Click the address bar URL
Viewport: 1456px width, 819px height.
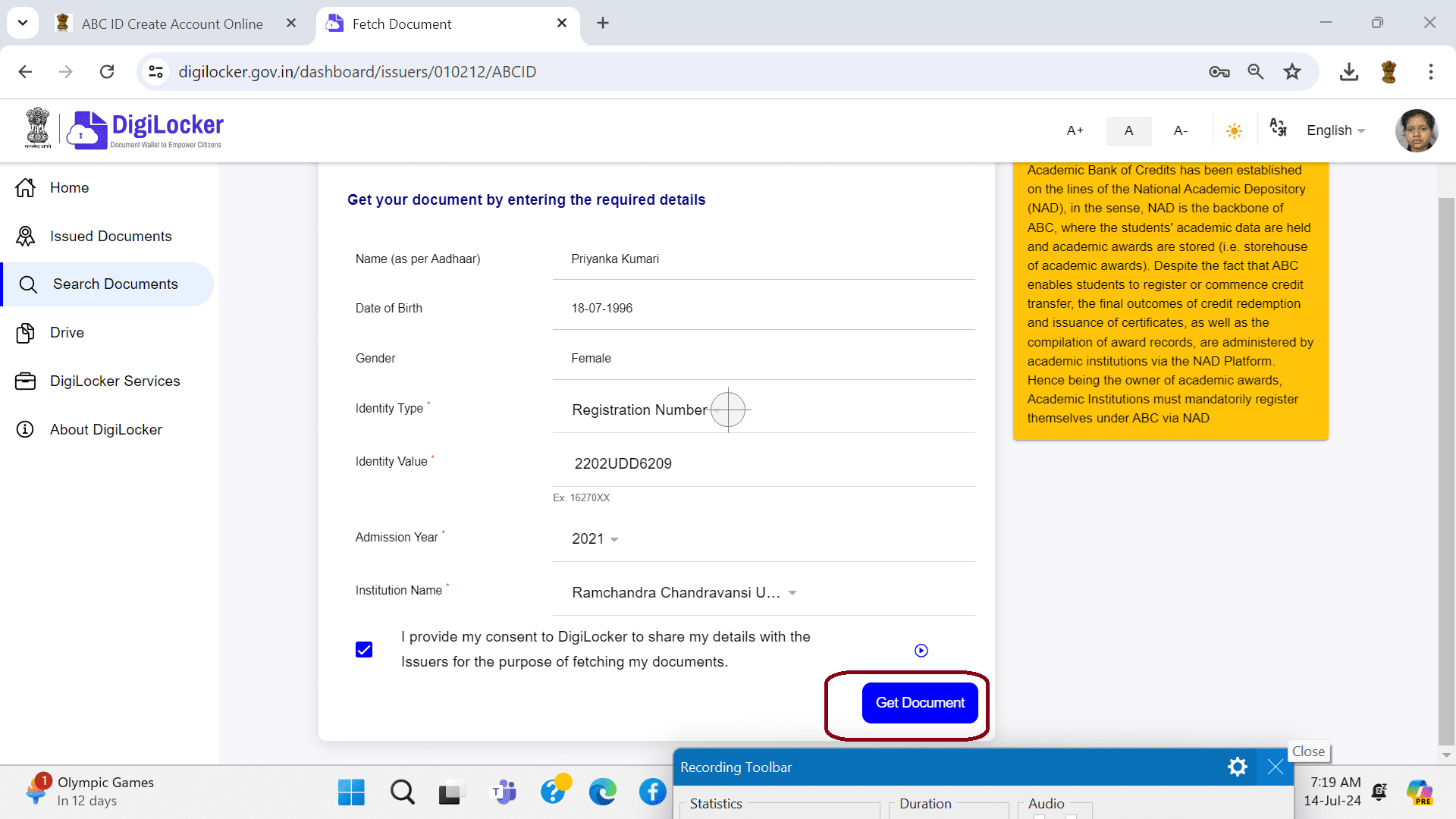(357, 71)
